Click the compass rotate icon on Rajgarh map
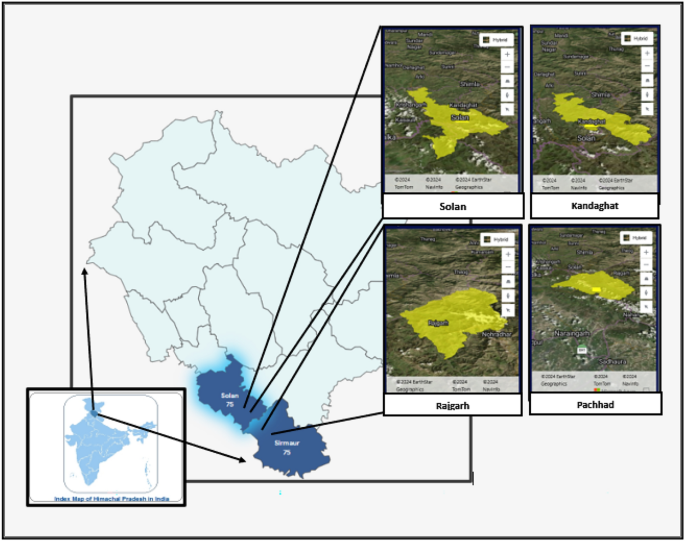The height and width of the screenshot is (541, 685). point(508,296)
